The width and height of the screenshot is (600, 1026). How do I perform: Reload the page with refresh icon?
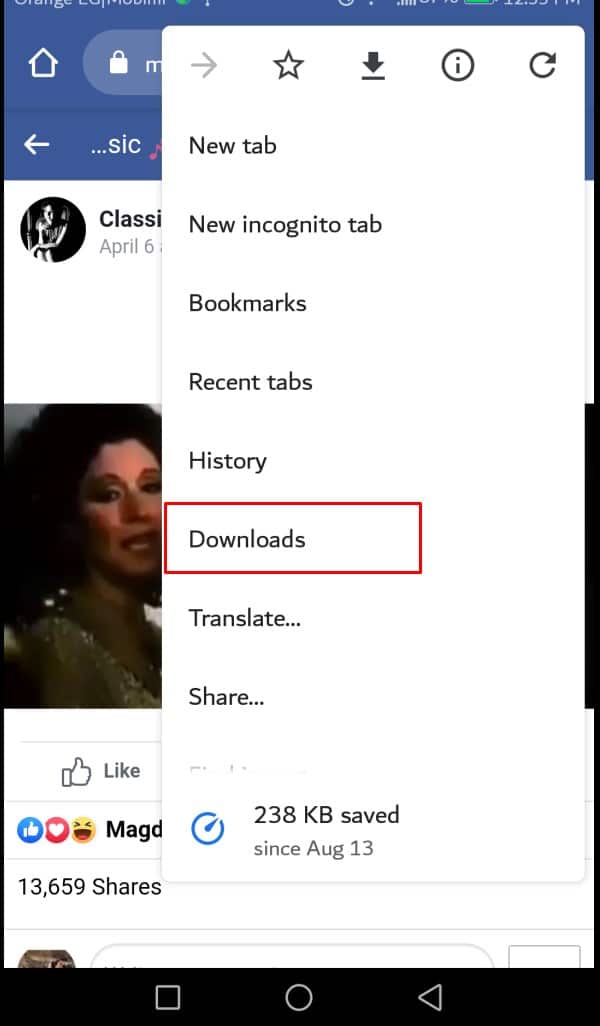pos(542,65)
